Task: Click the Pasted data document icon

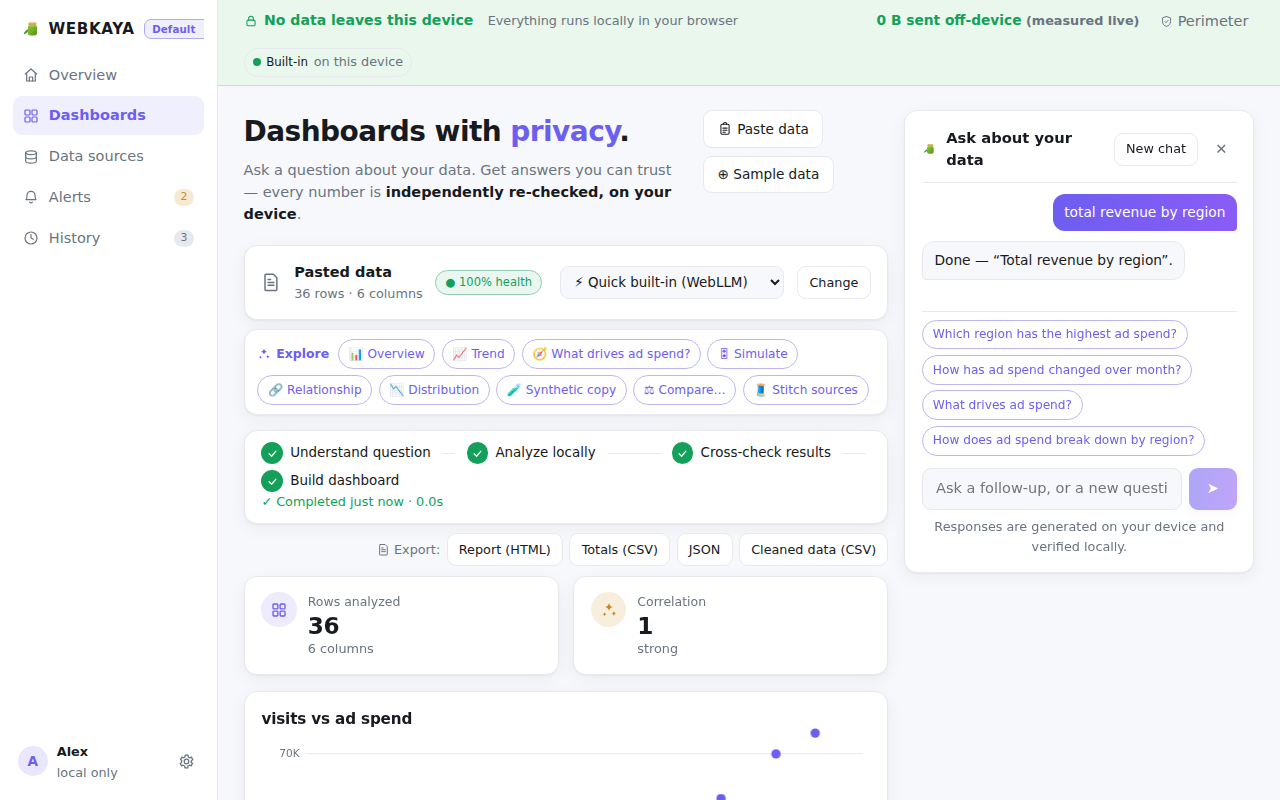Action: point(271,282)
